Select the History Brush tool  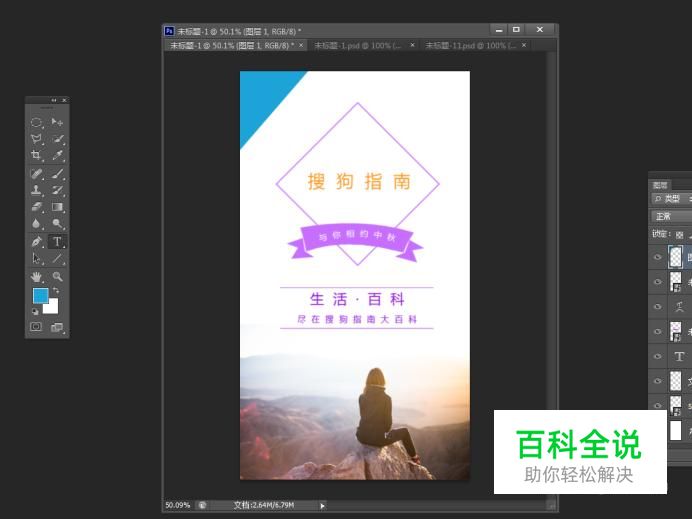[x=57, y=190]
